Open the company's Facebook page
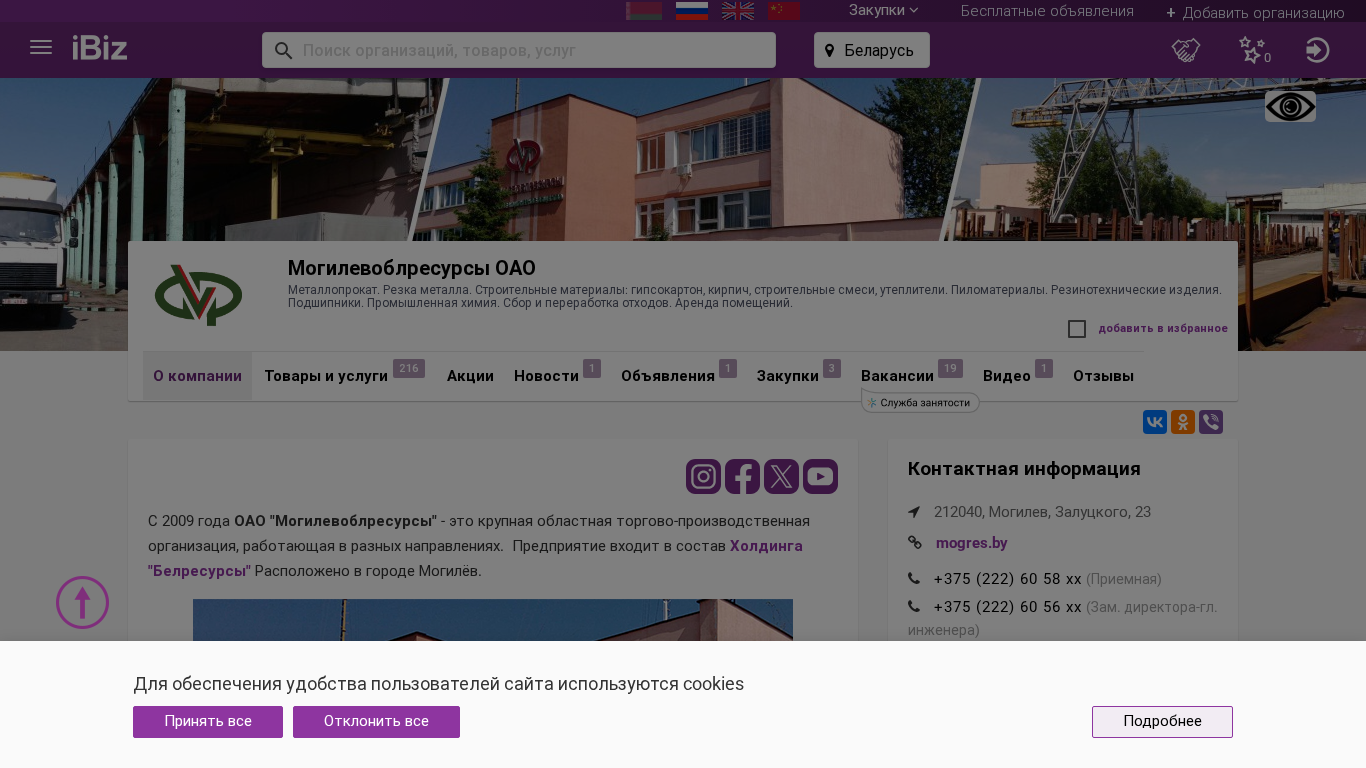This screenshot has height=768, width=1366. point(742,476)
